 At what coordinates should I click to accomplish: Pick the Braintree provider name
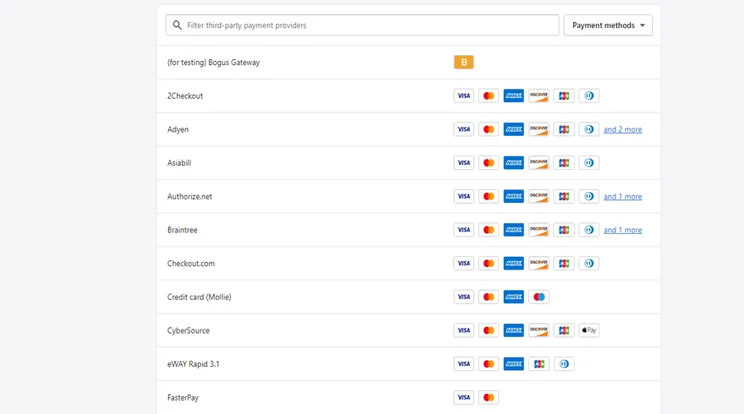[182, 230]
